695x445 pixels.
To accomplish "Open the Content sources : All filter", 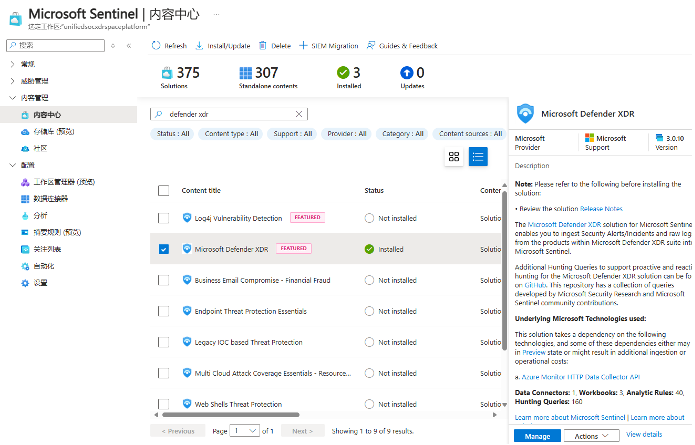I will pos(470,134).
